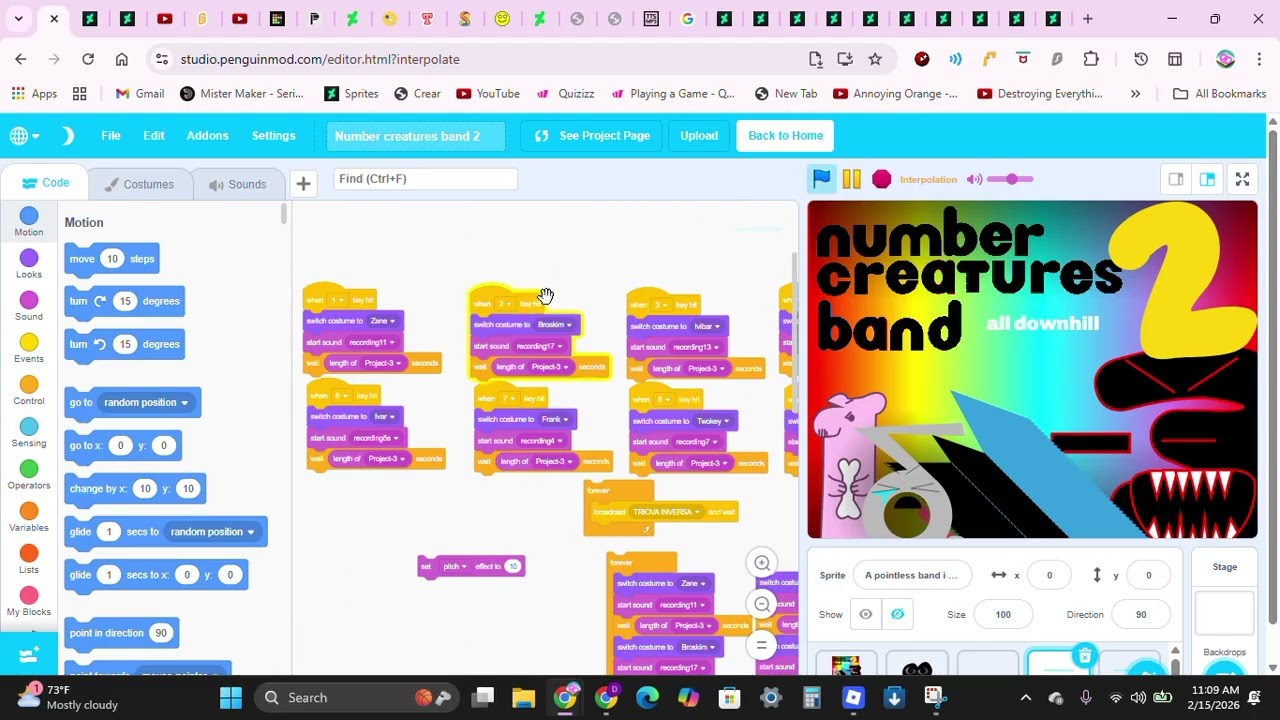Reset workspace zoom with equals icon

(x=762, y=645)
